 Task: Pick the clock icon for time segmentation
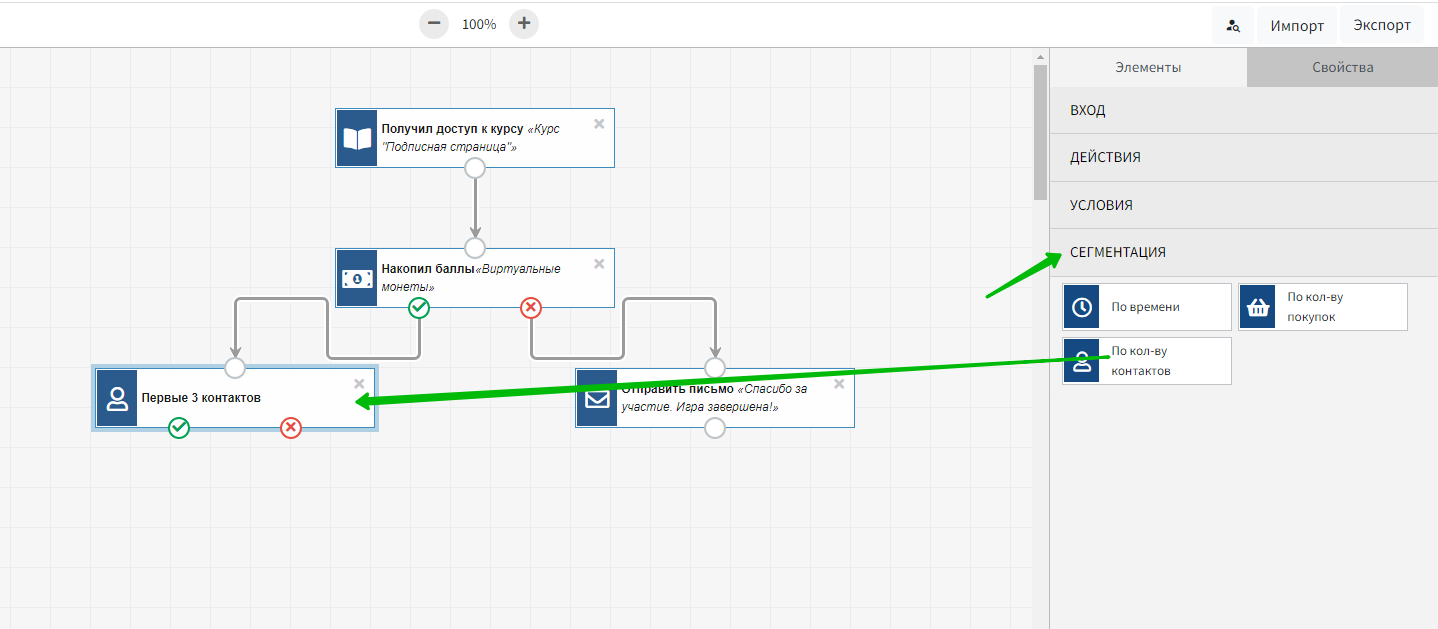(1082, 307)
